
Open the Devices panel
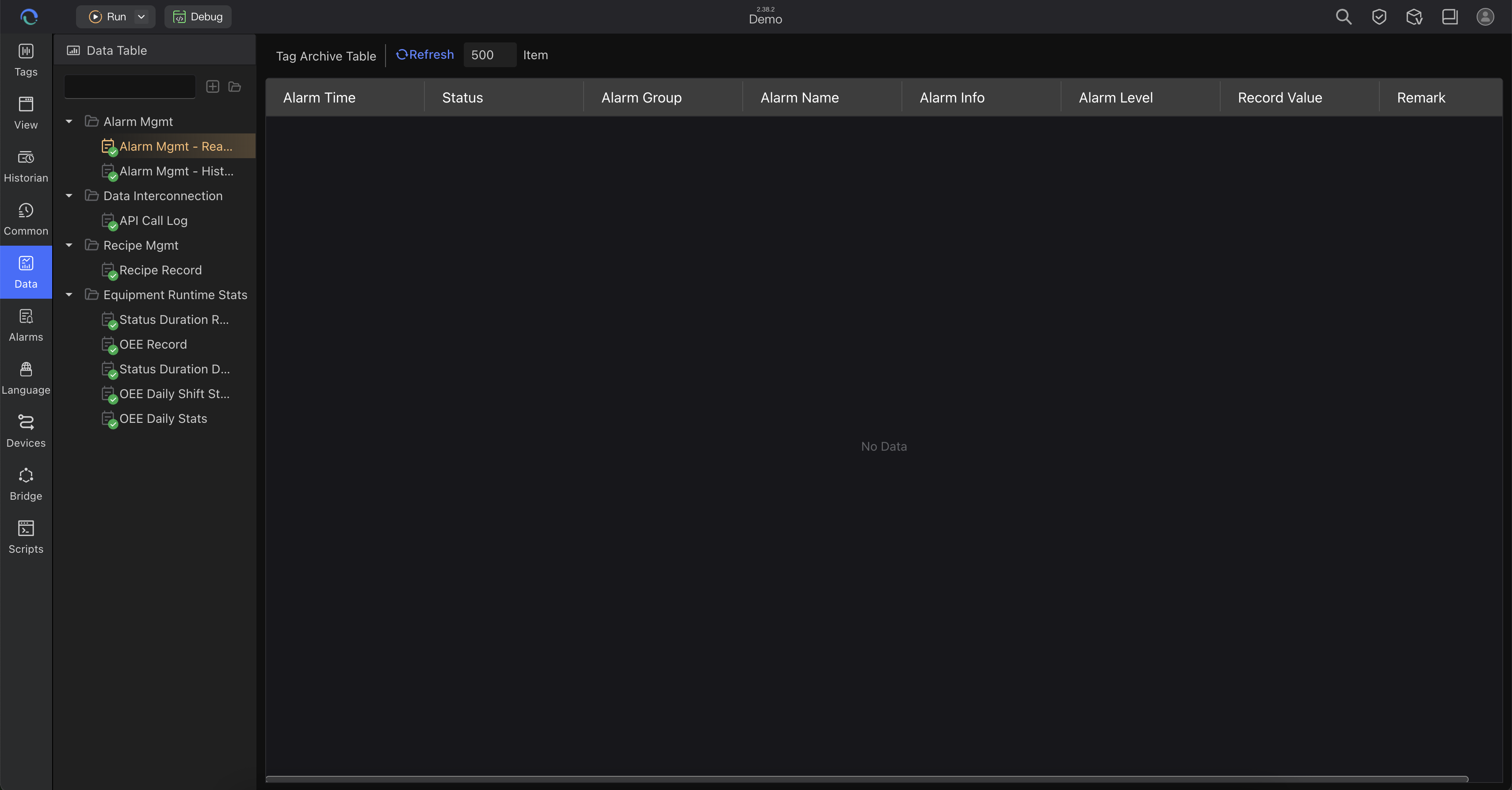point(26,430)
